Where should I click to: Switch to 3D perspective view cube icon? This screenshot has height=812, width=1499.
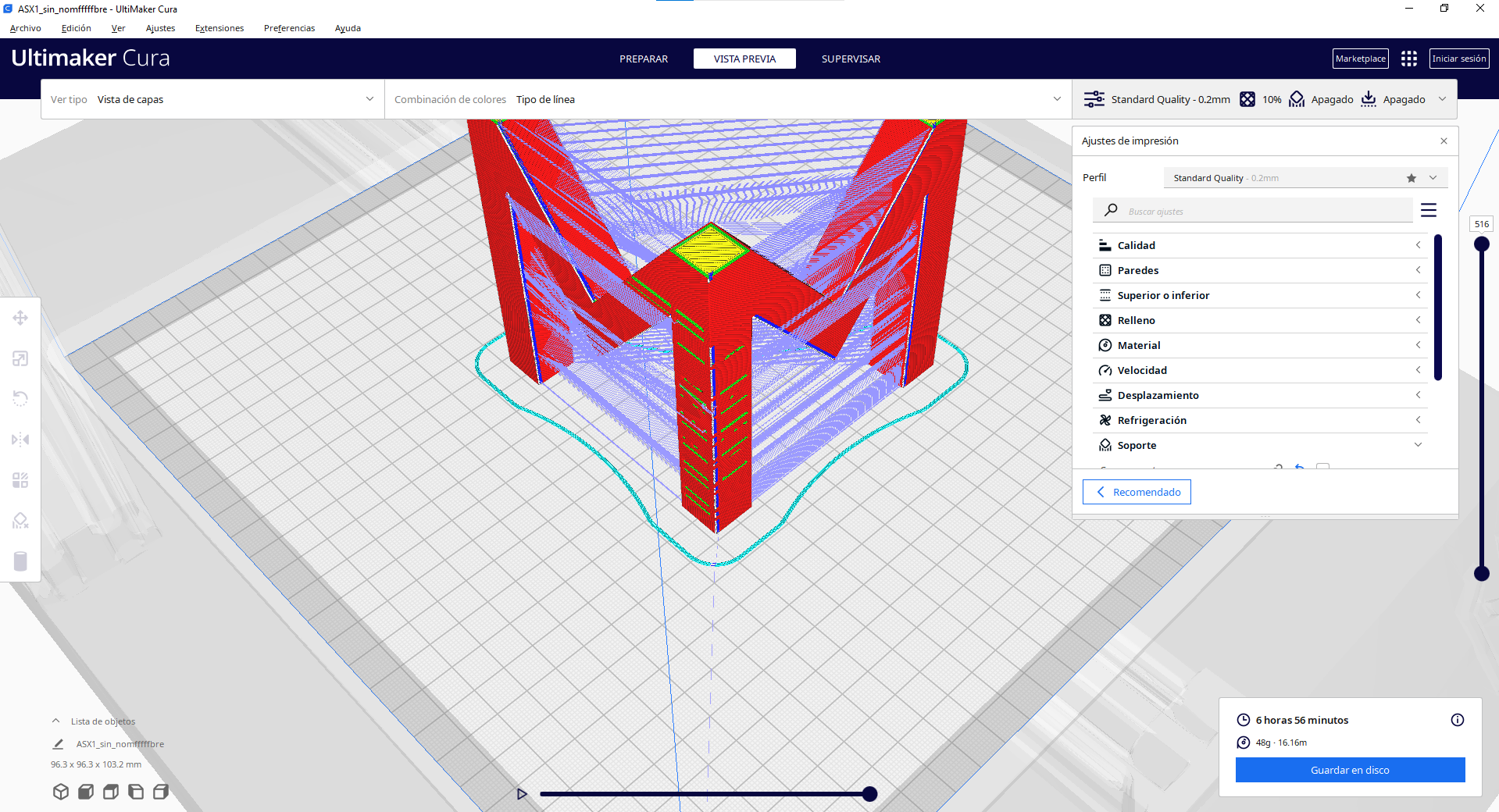tap(61, 792)
